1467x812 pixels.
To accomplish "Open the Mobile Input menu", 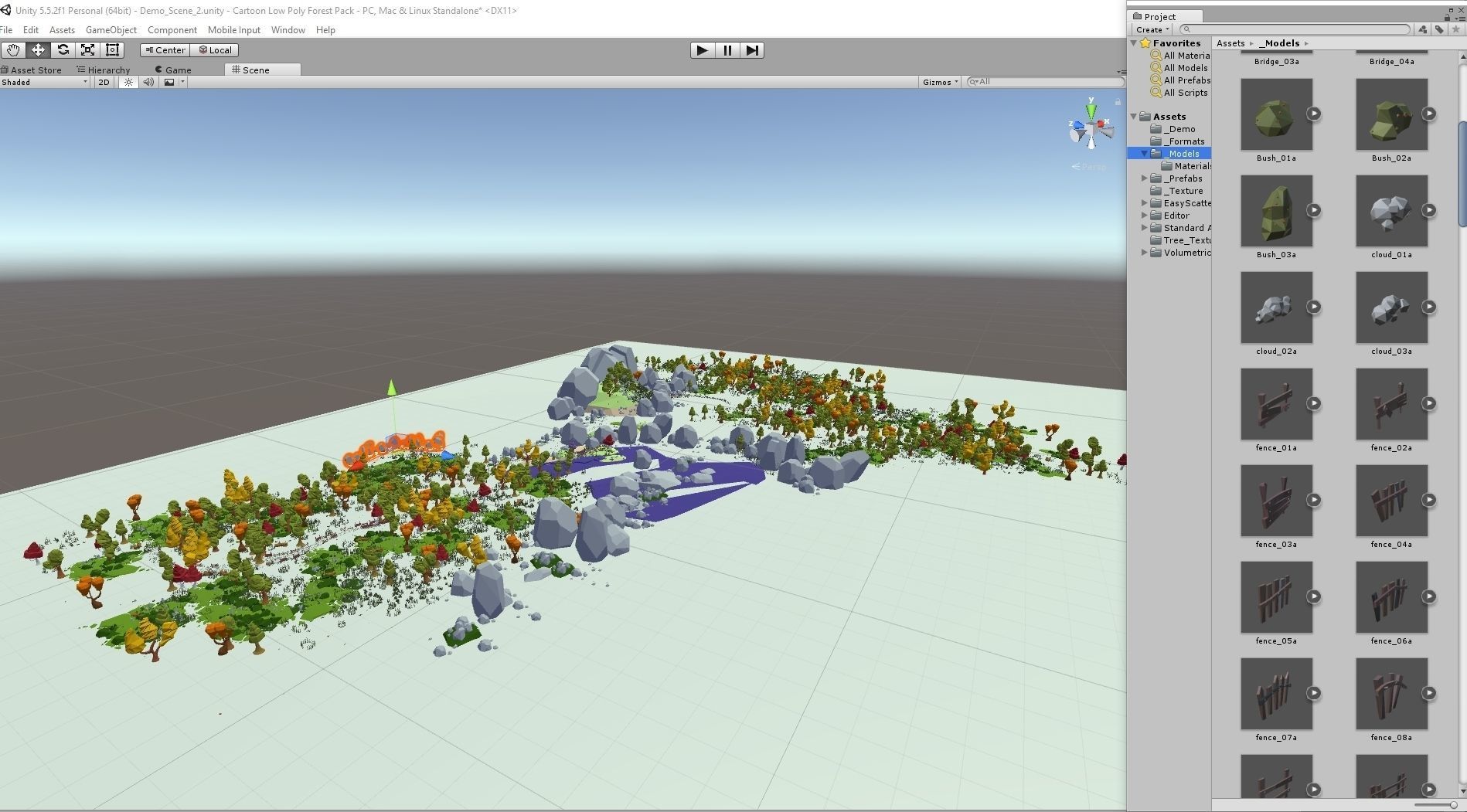I will click(x=234, y=30).
